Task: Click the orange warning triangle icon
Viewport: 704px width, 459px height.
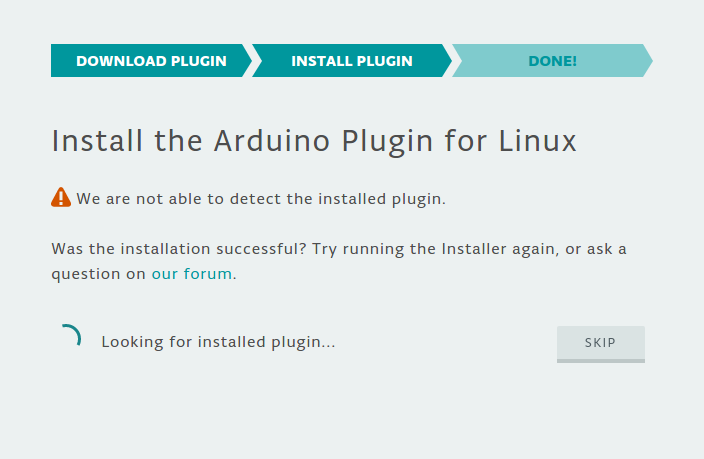Action: tap(61, 197)
